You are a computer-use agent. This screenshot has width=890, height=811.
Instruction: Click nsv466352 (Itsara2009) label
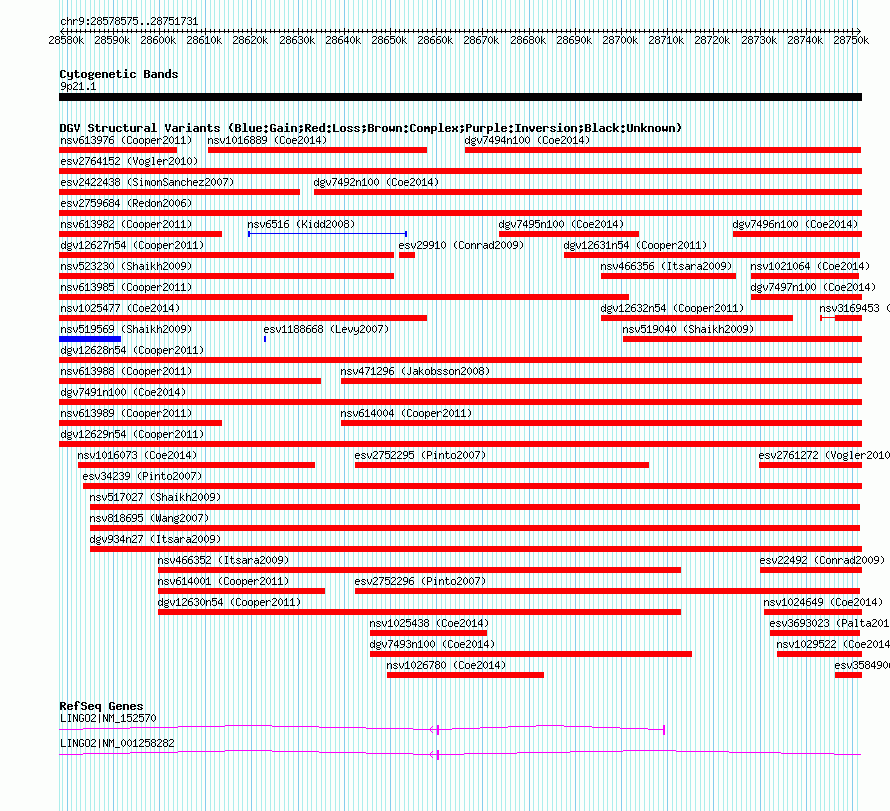223,560
